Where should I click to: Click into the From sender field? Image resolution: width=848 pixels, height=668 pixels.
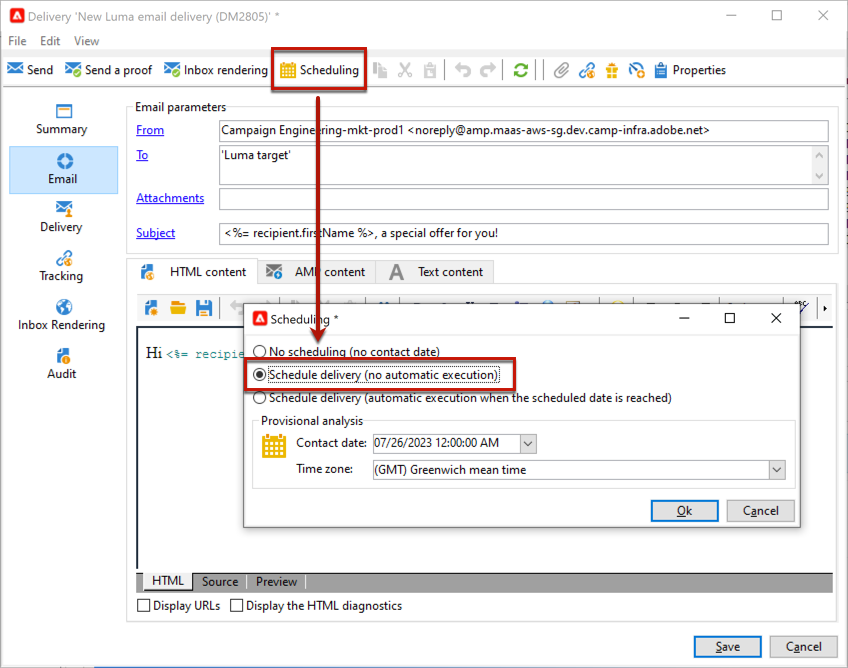pyautogui.click(x=524, y=130)
